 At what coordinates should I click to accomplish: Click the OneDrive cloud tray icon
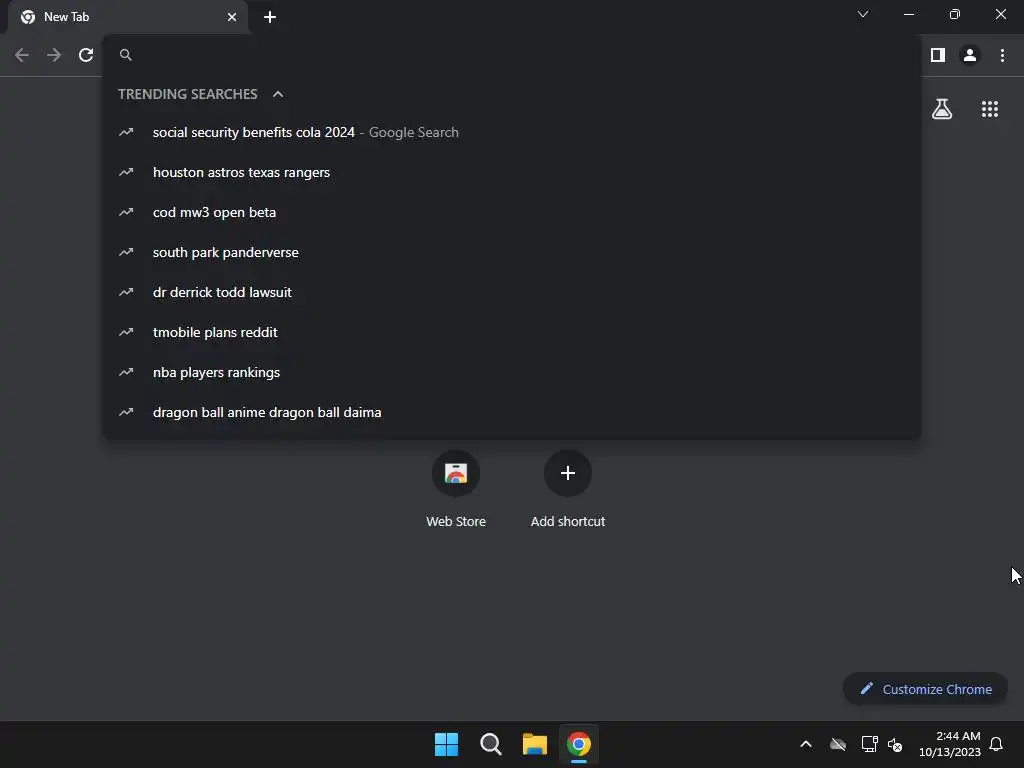coord(838,744)
